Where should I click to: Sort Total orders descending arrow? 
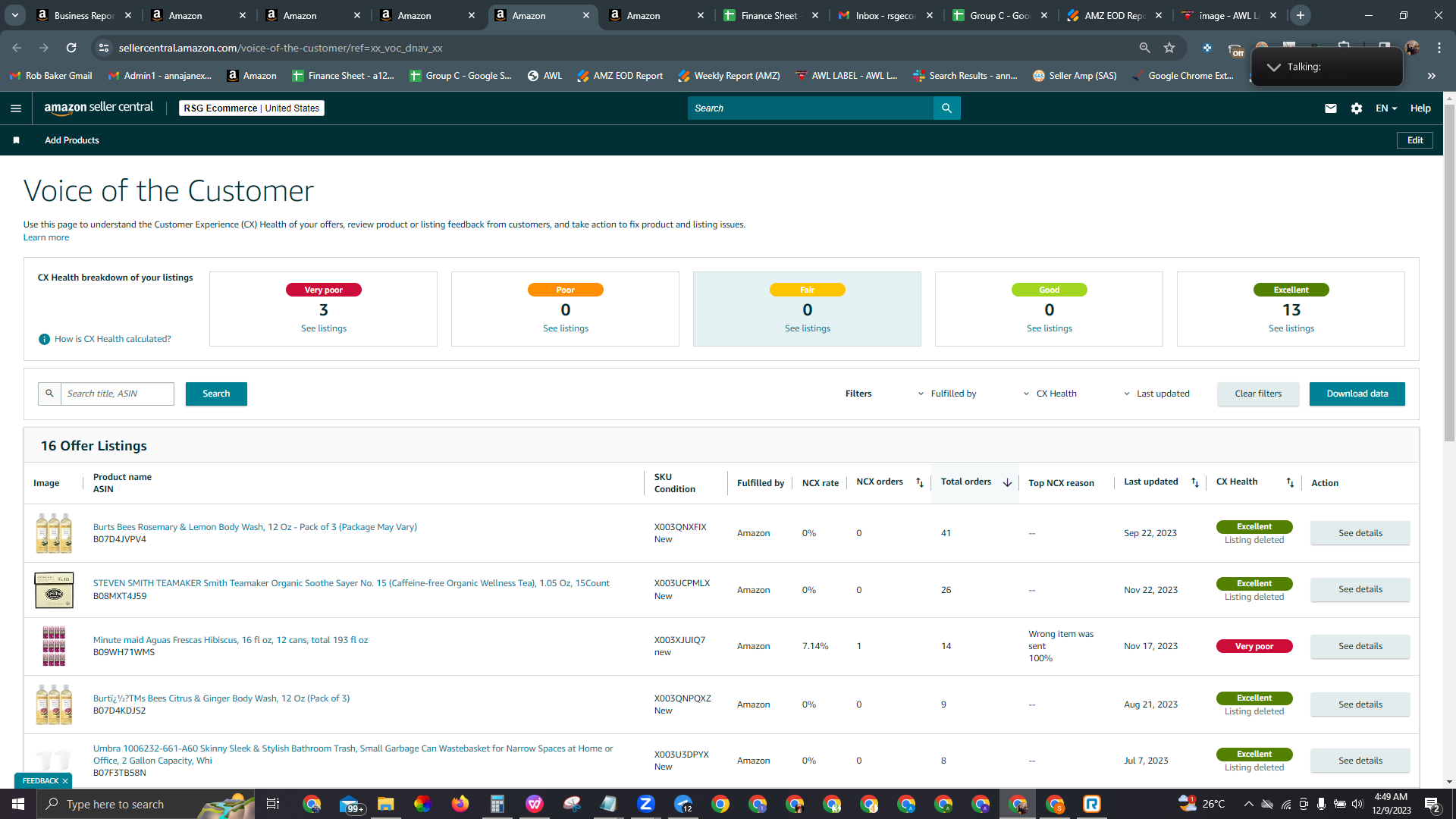1007,482
